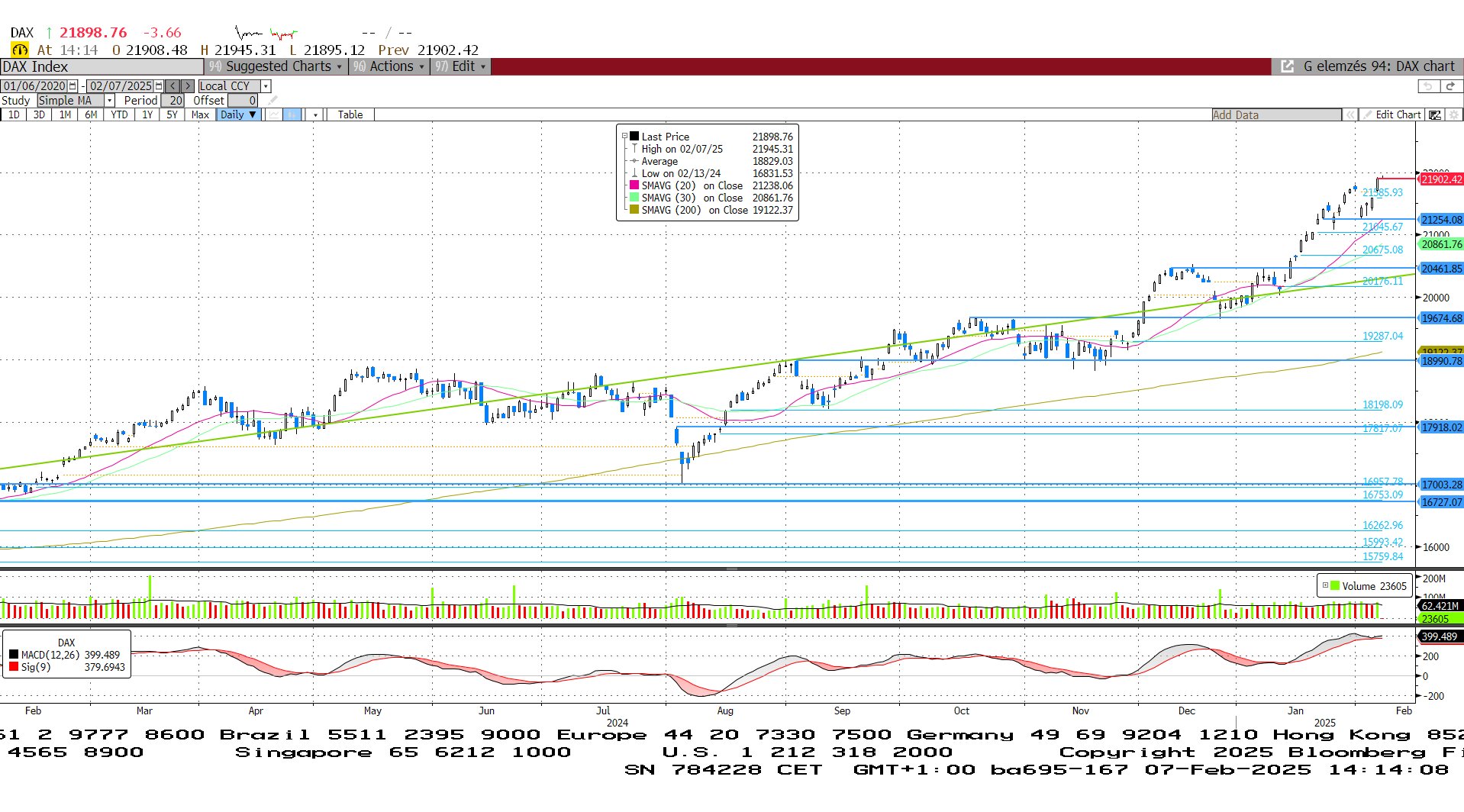Click the 18990.78 level axis label
Image resolution: width=1464 pixels, height=812 pixels.
point(1441,361)
